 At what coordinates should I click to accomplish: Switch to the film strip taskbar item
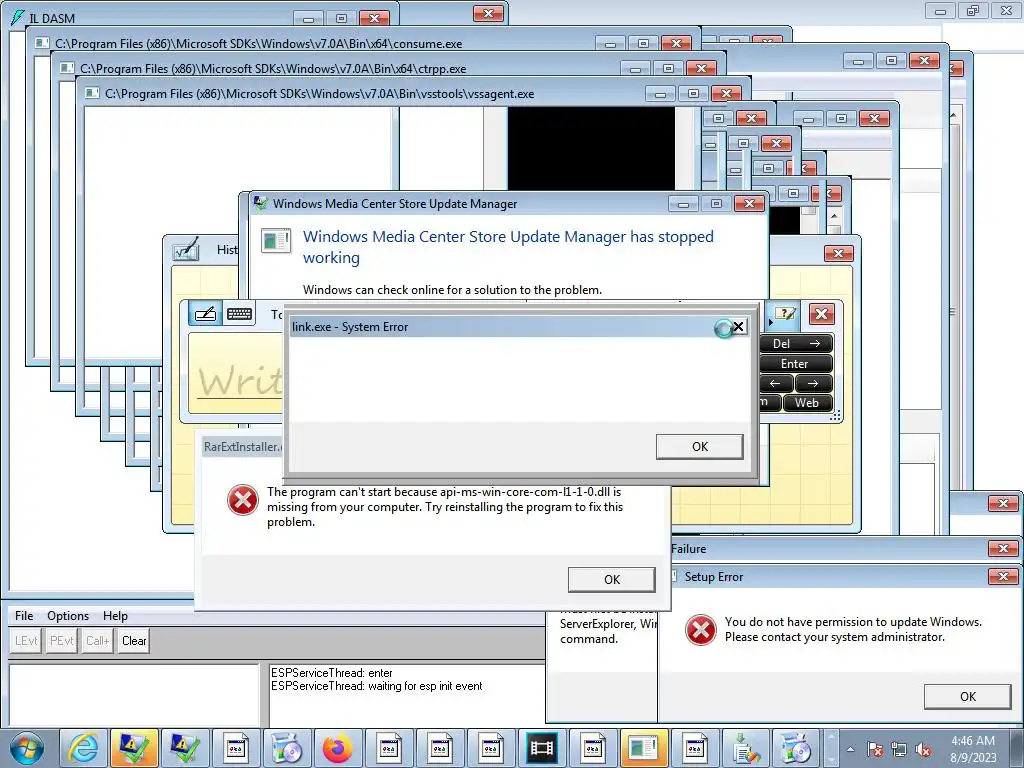coord(541,748)
